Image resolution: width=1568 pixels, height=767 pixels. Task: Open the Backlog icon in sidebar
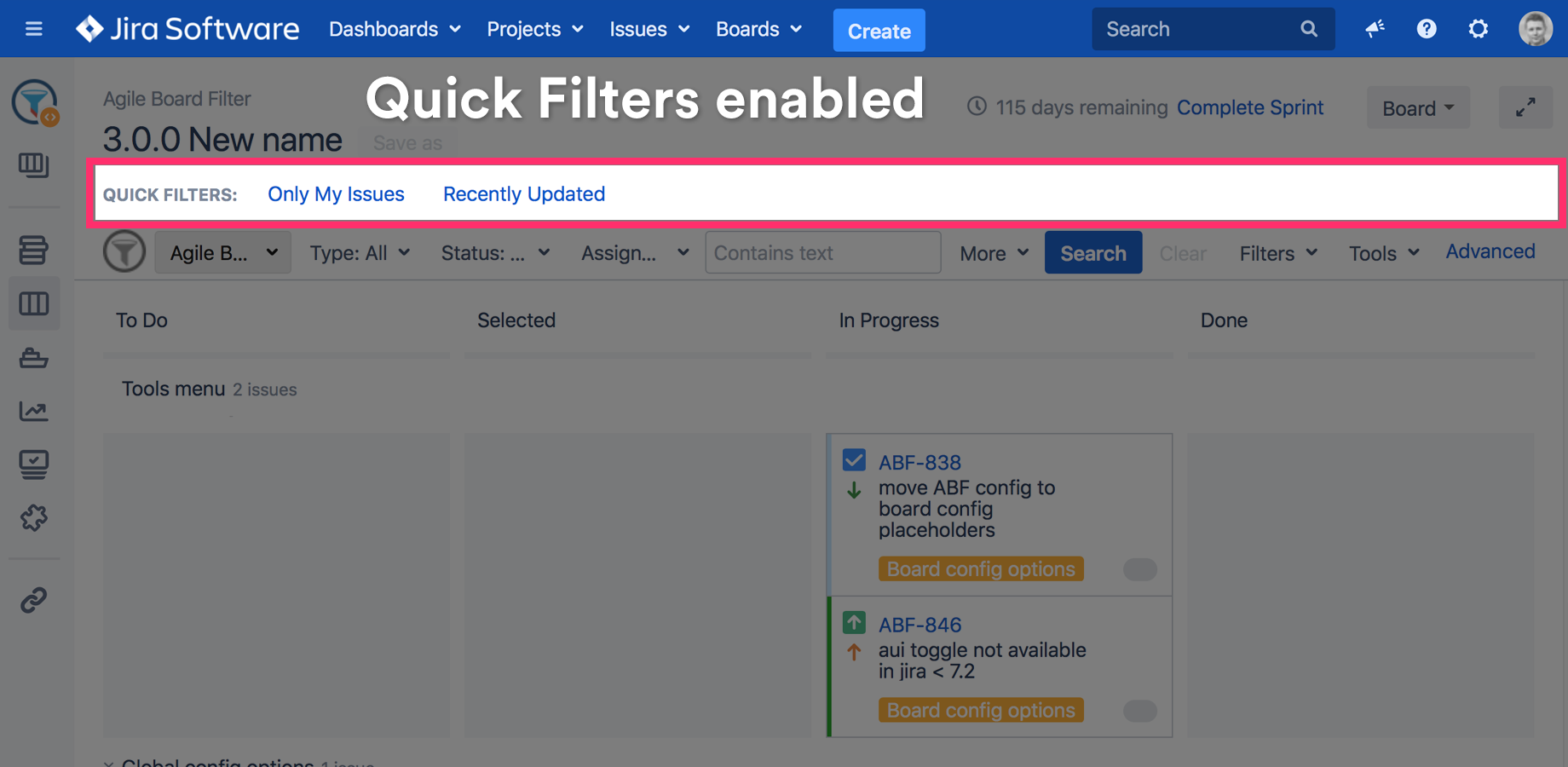tap(34, 251)
